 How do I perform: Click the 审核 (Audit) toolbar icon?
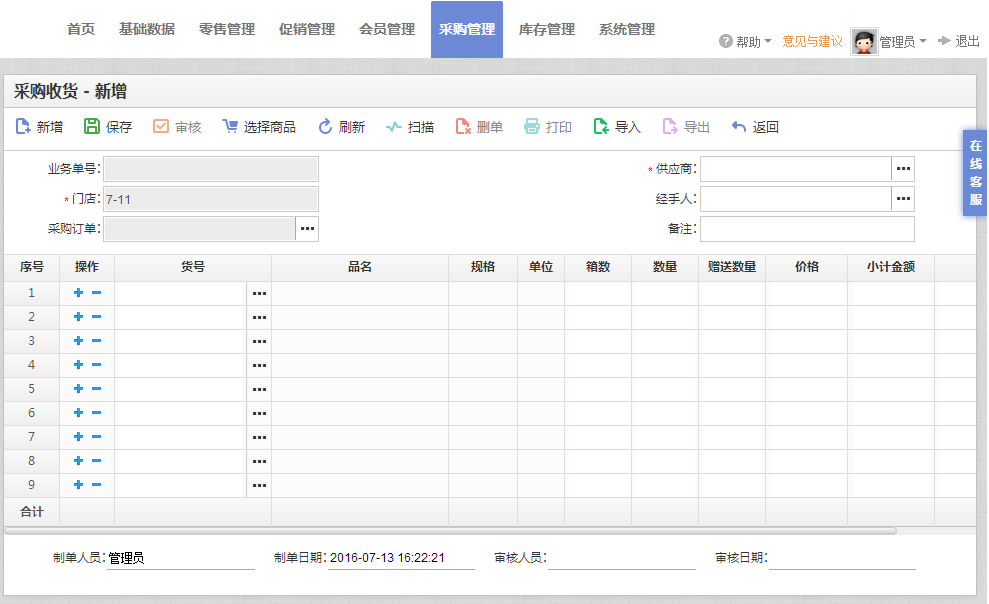161,127
